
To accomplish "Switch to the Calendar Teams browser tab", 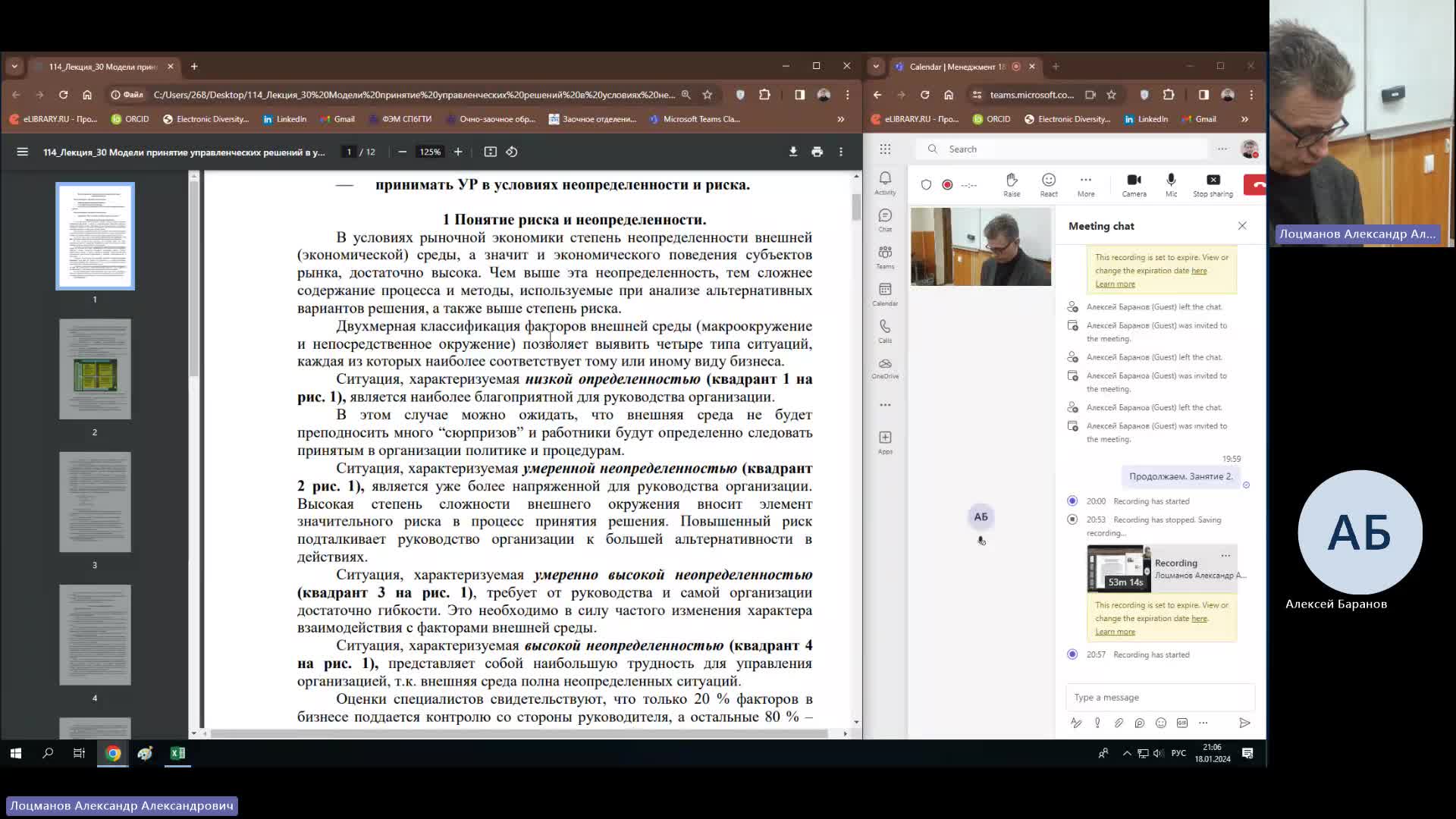I will (957, 67).
